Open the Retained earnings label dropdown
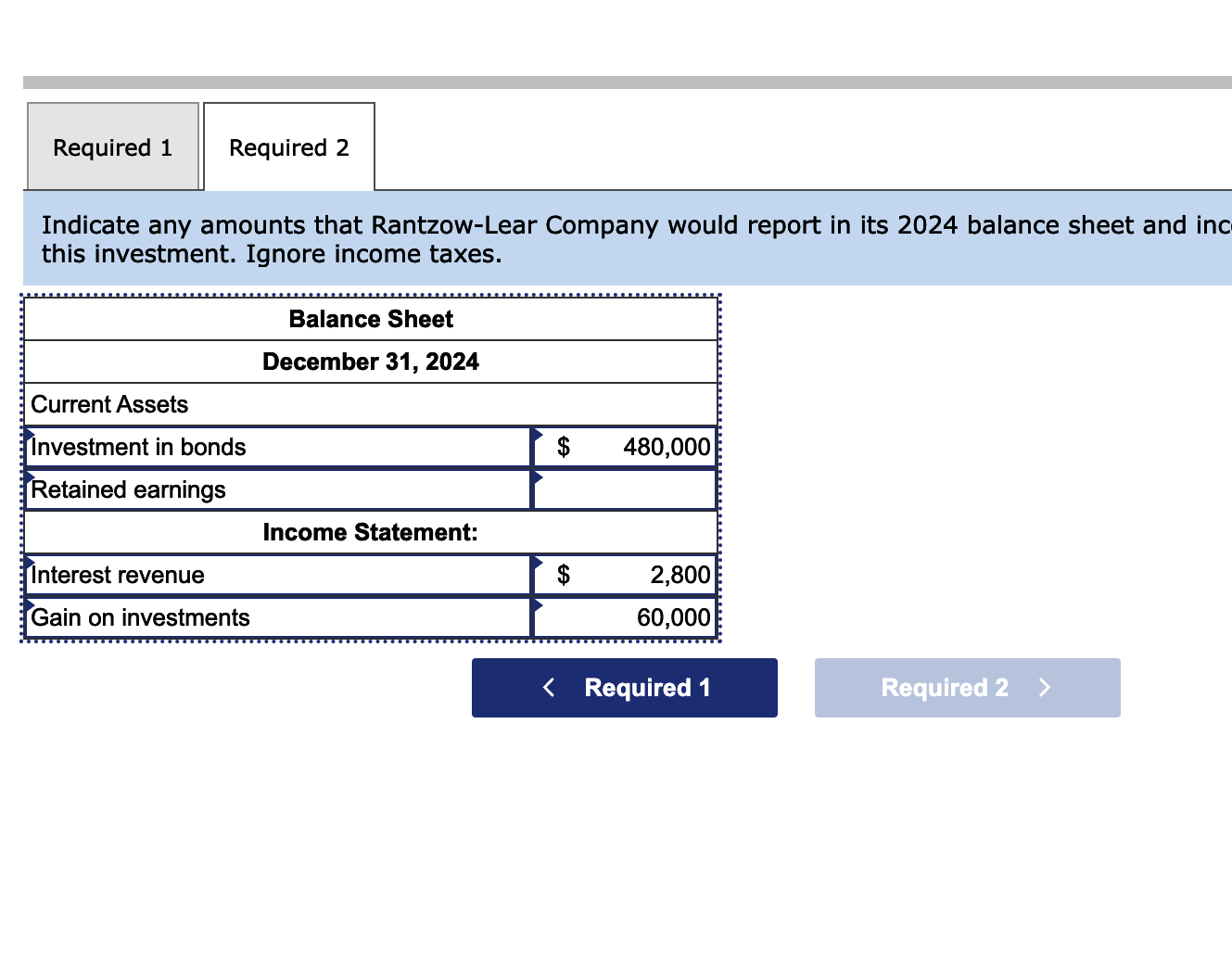 pos(278,489)
